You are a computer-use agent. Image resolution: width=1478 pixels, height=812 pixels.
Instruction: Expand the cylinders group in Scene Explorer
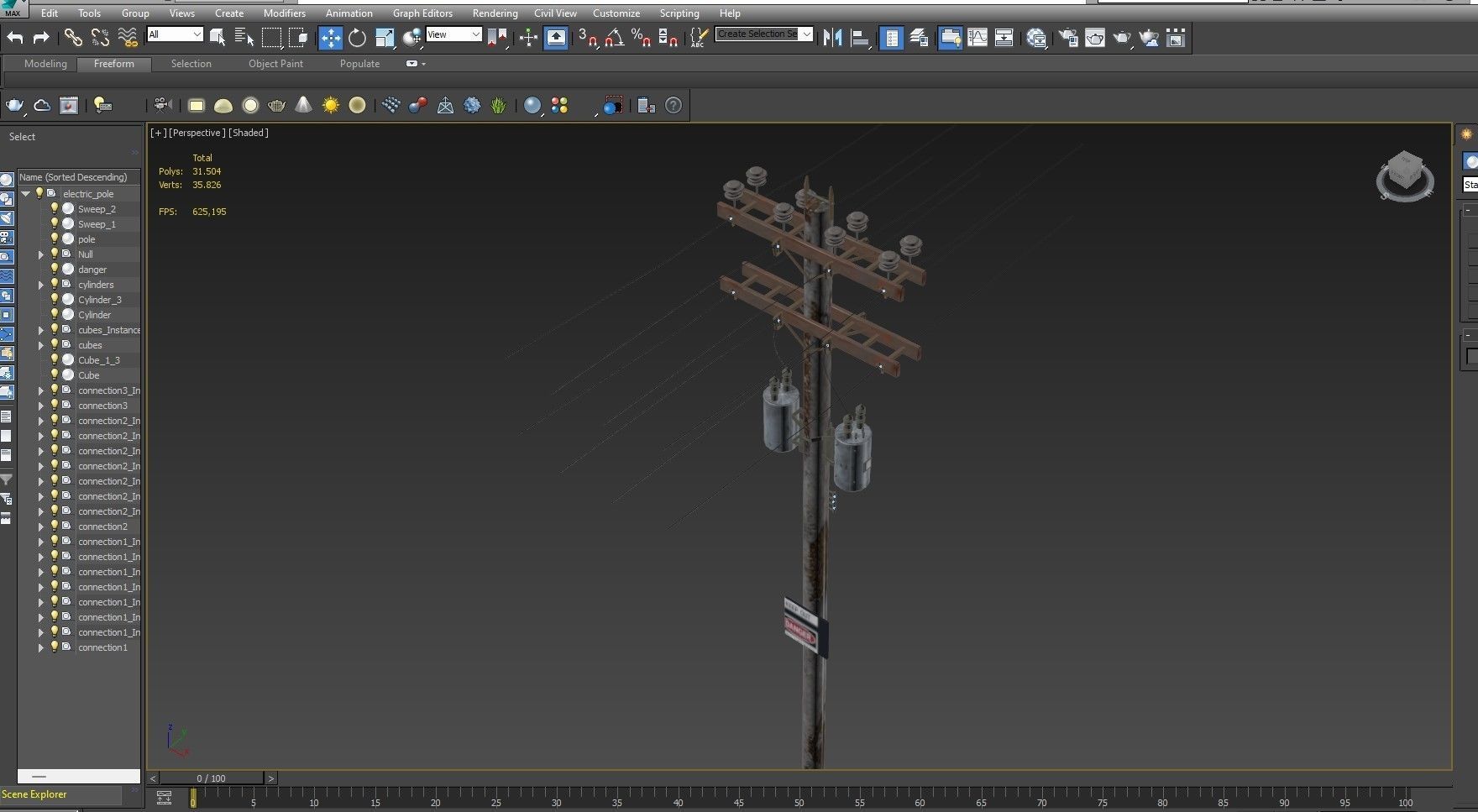point(40,285)
